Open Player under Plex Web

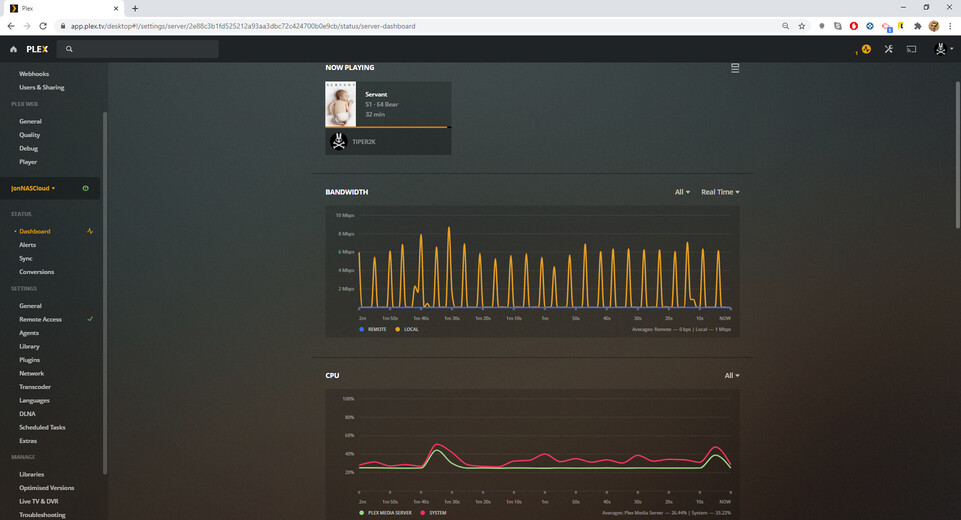[x=28, y=162]
